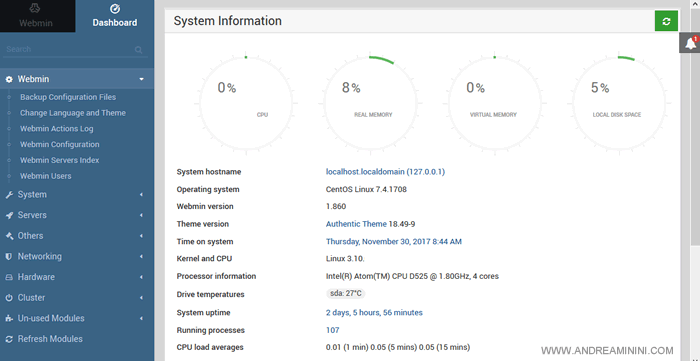Click the search magnifier icon
Image resolution: width=700 pixels, height=361 pixels.
139,50
